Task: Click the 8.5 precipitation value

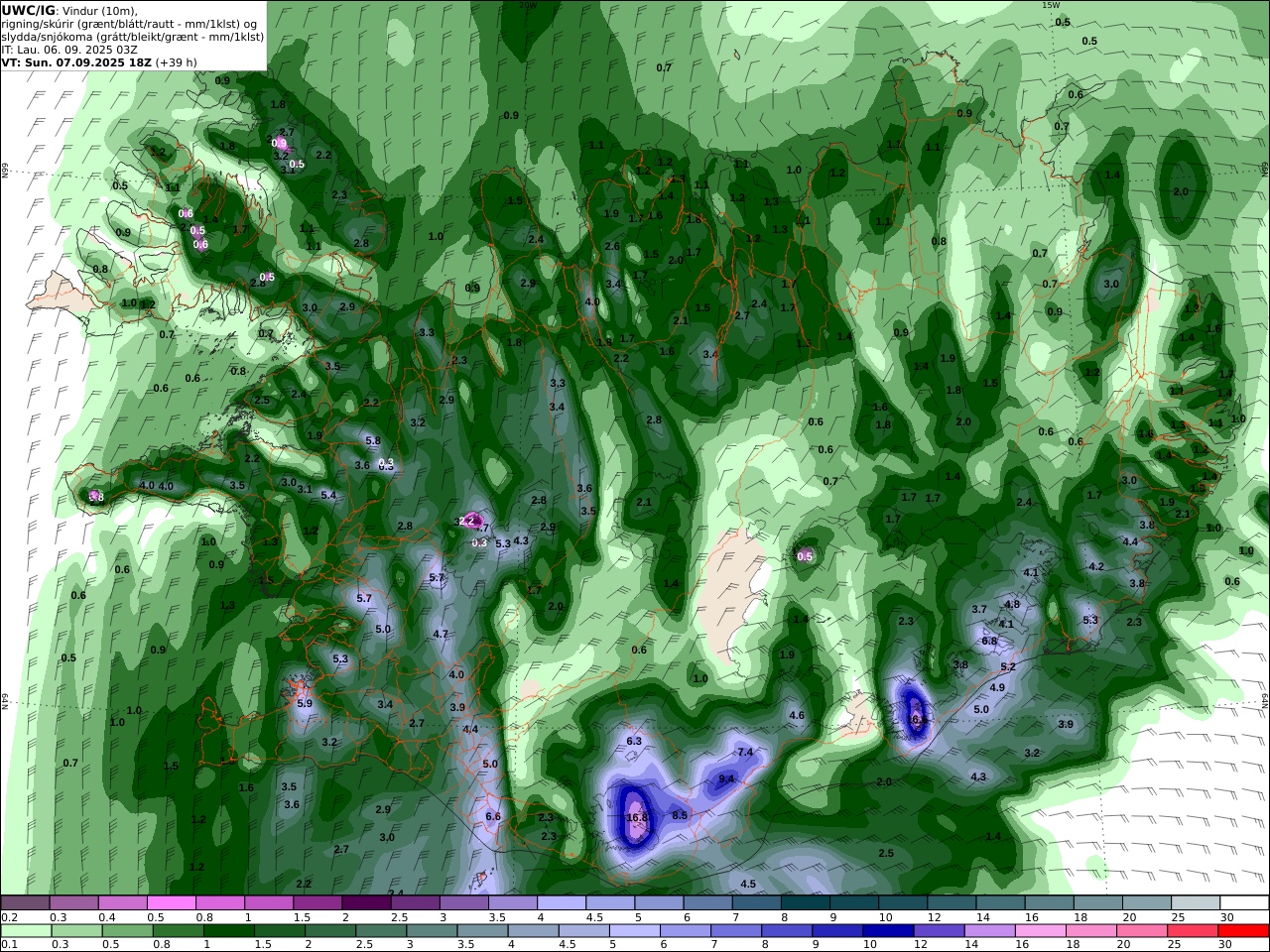Action: (680, 815)
